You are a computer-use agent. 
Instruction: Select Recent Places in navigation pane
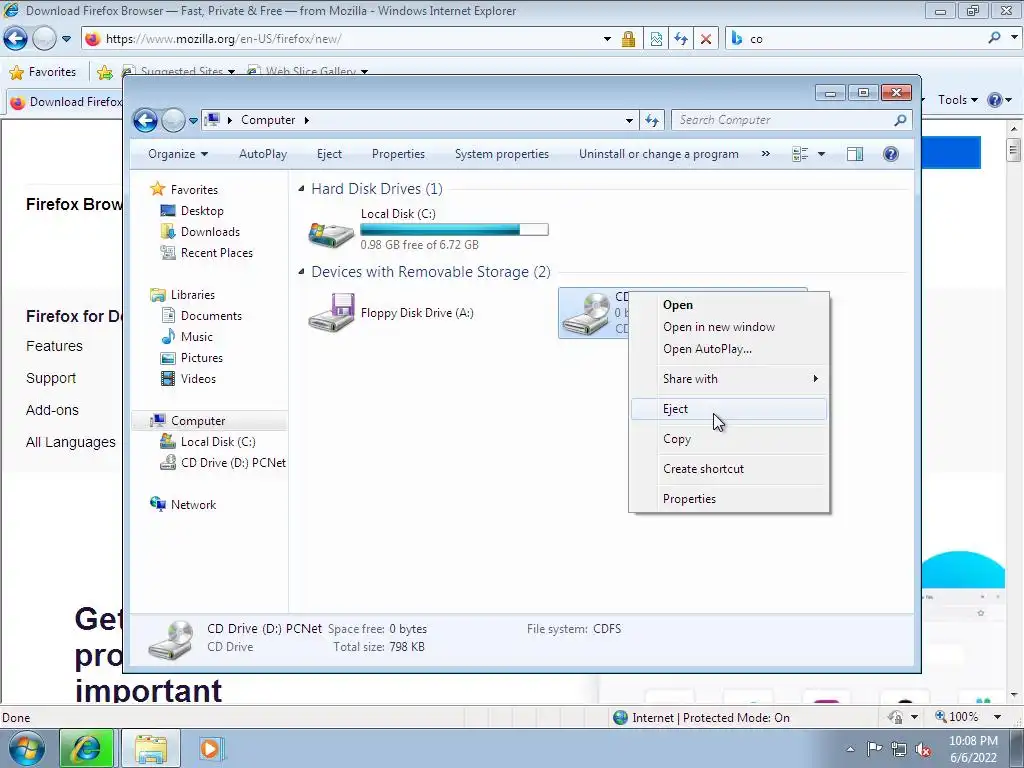[216, 253]
